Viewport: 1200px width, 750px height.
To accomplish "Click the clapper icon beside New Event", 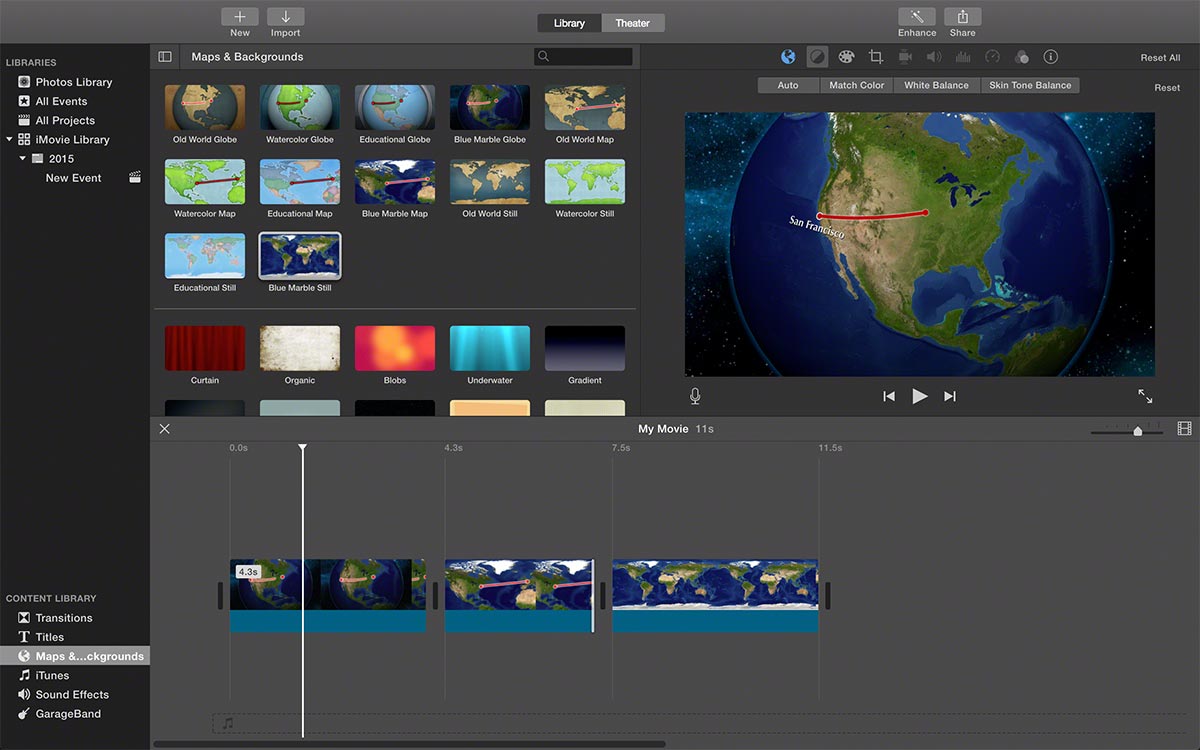I will 135,177.
